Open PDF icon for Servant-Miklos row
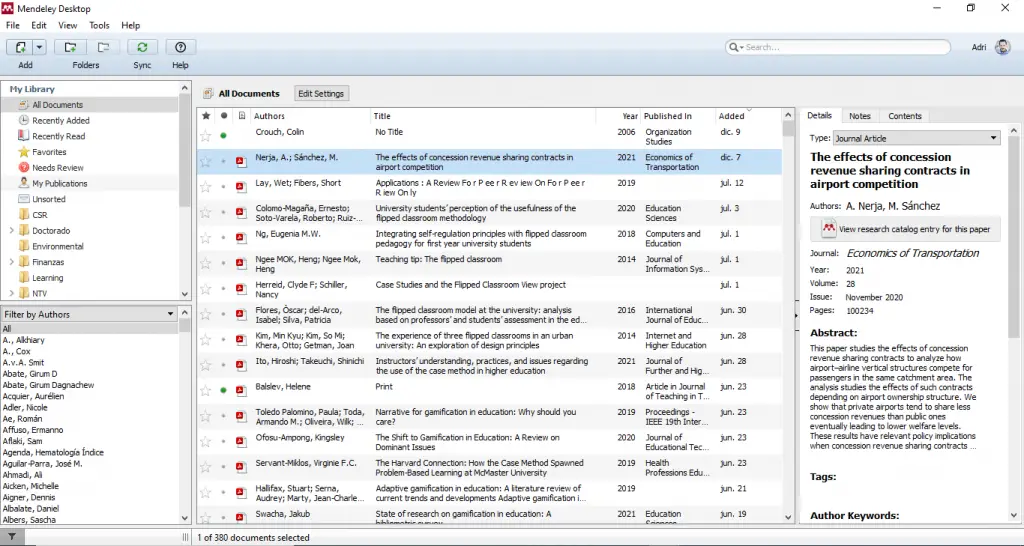Screen dimensions: 1024x546 (242, 467)
